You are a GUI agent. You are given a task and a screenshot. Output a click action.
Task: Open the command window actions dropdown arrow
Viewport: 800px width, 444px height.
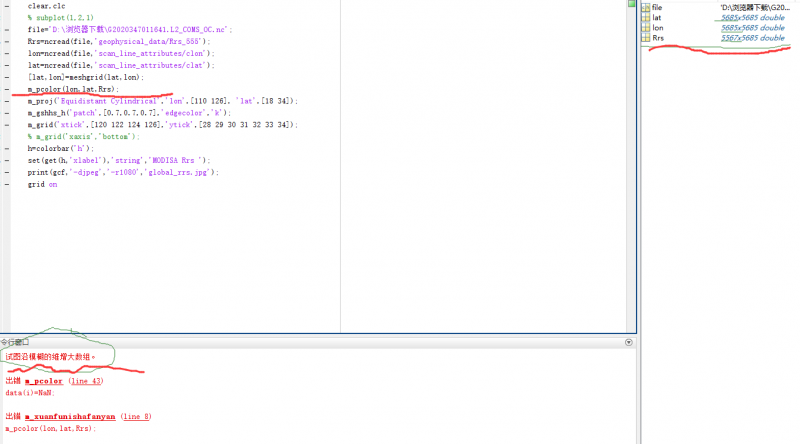coord(629,342)
